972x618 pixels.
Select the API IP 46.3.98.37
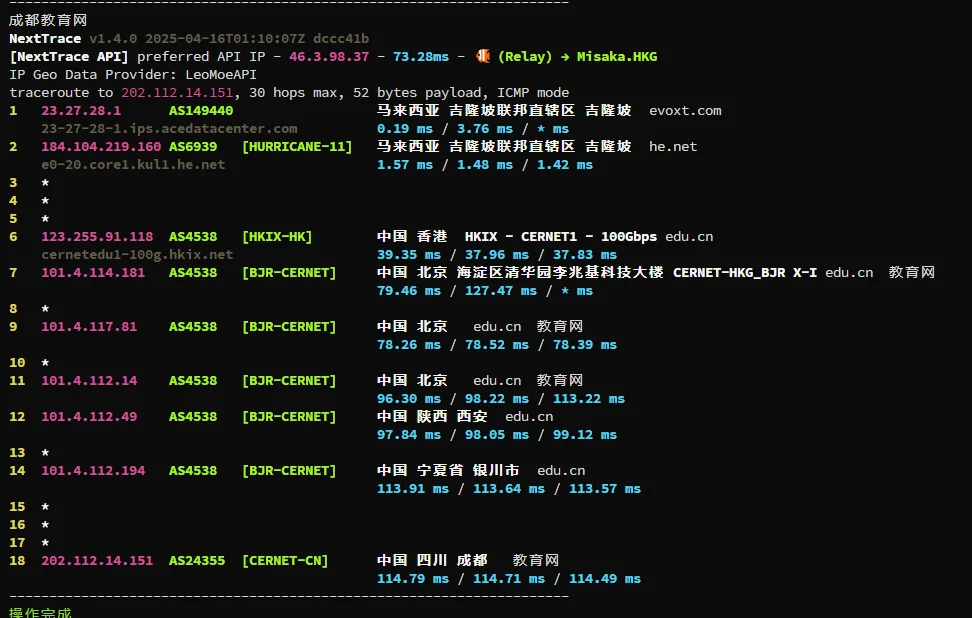[x=329, y=56]
